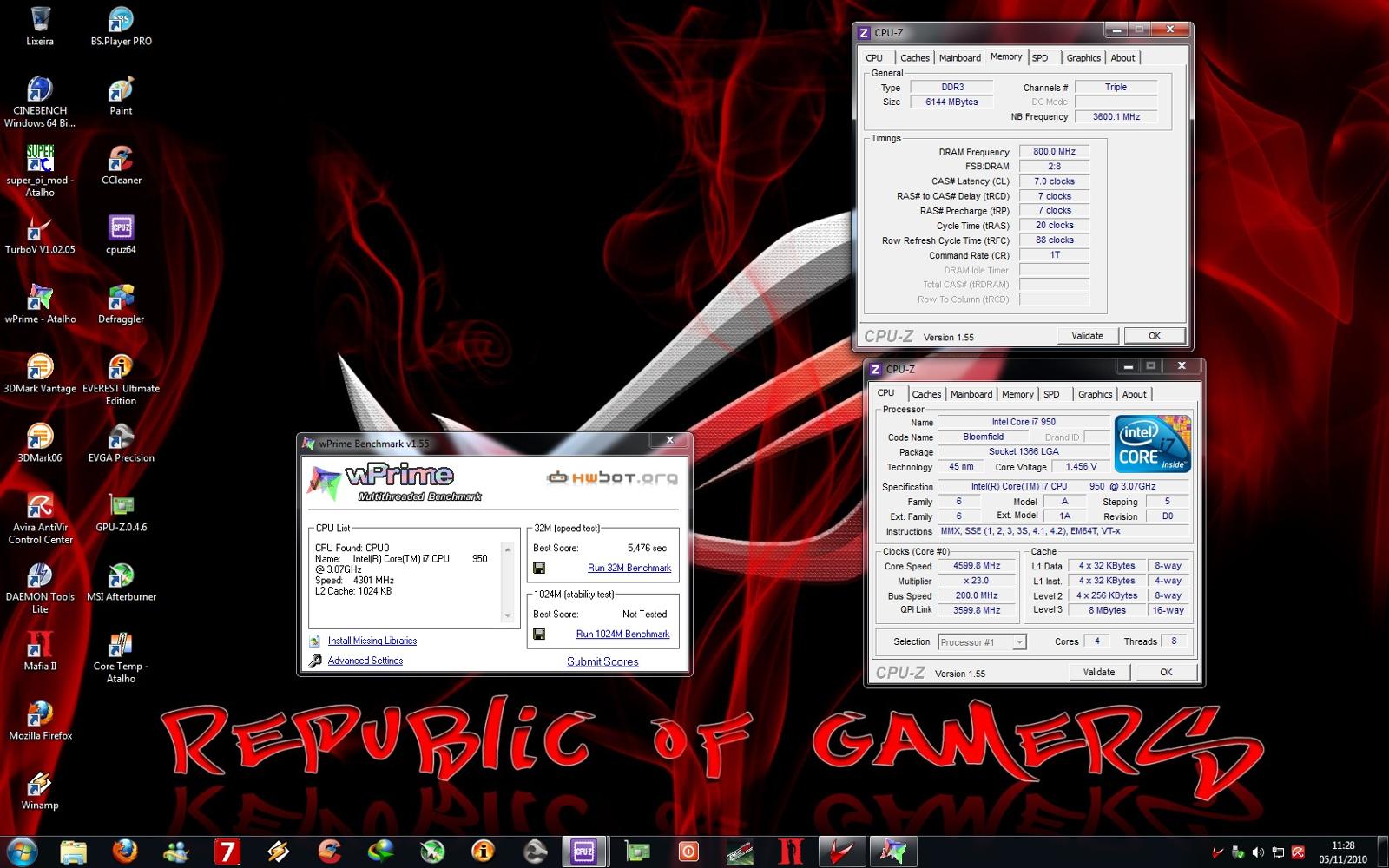
Task: Open Processor #1 selection dropdown in CPU-Z
Action: pyautogui.click(x=982, y=642)
